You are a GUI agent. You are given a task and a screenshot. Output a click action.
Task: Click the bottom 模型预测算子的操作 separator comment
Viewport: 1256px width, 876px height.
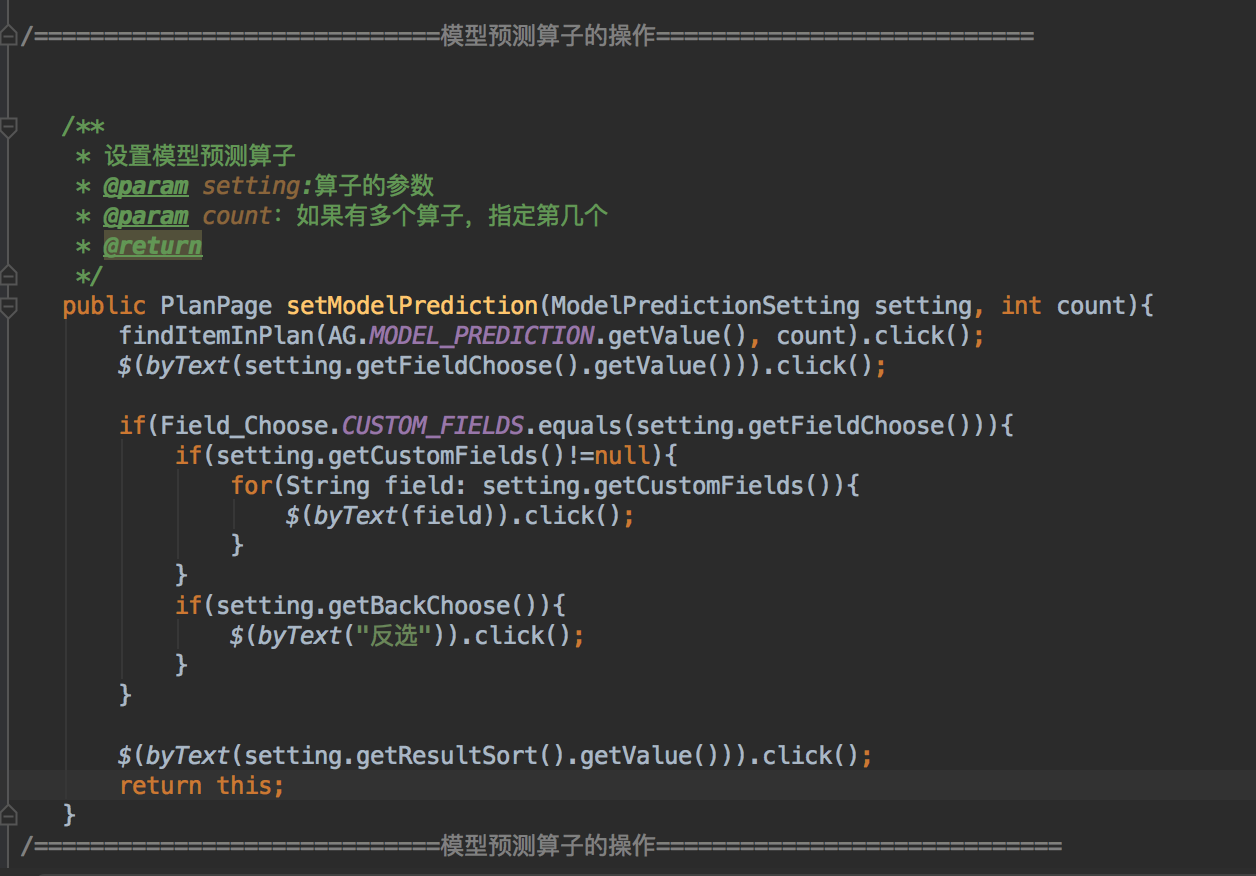(548, 846)
